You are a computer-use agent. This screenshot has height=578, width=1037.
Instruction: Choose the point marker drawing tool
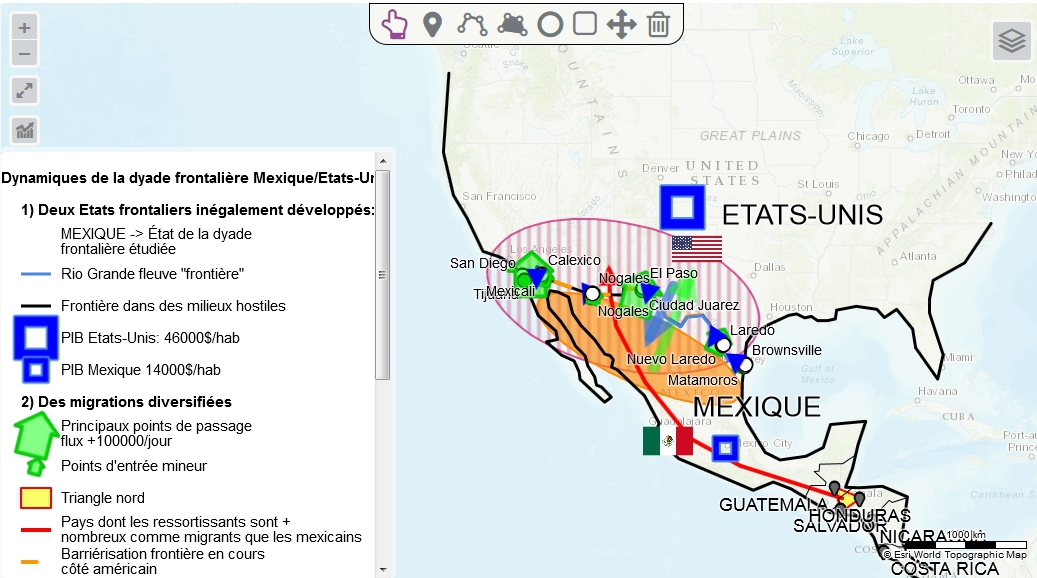point(432,24)
